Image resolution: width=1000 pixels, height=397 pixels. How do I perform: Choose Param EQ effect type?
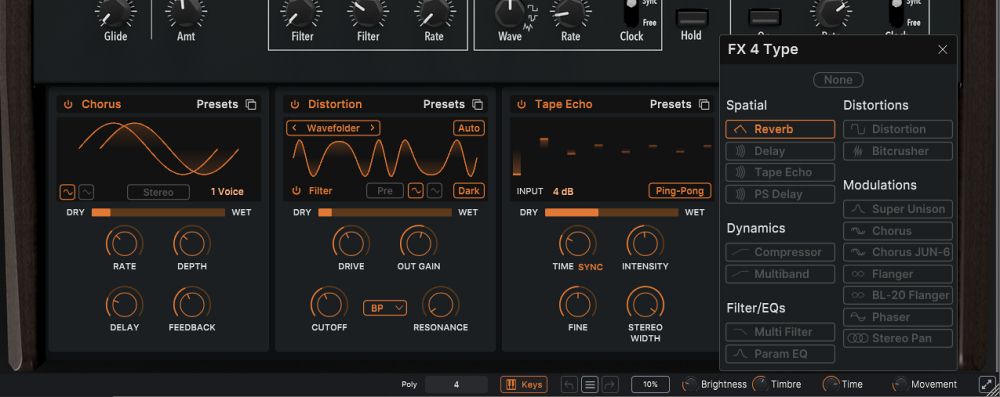point(780,354)
